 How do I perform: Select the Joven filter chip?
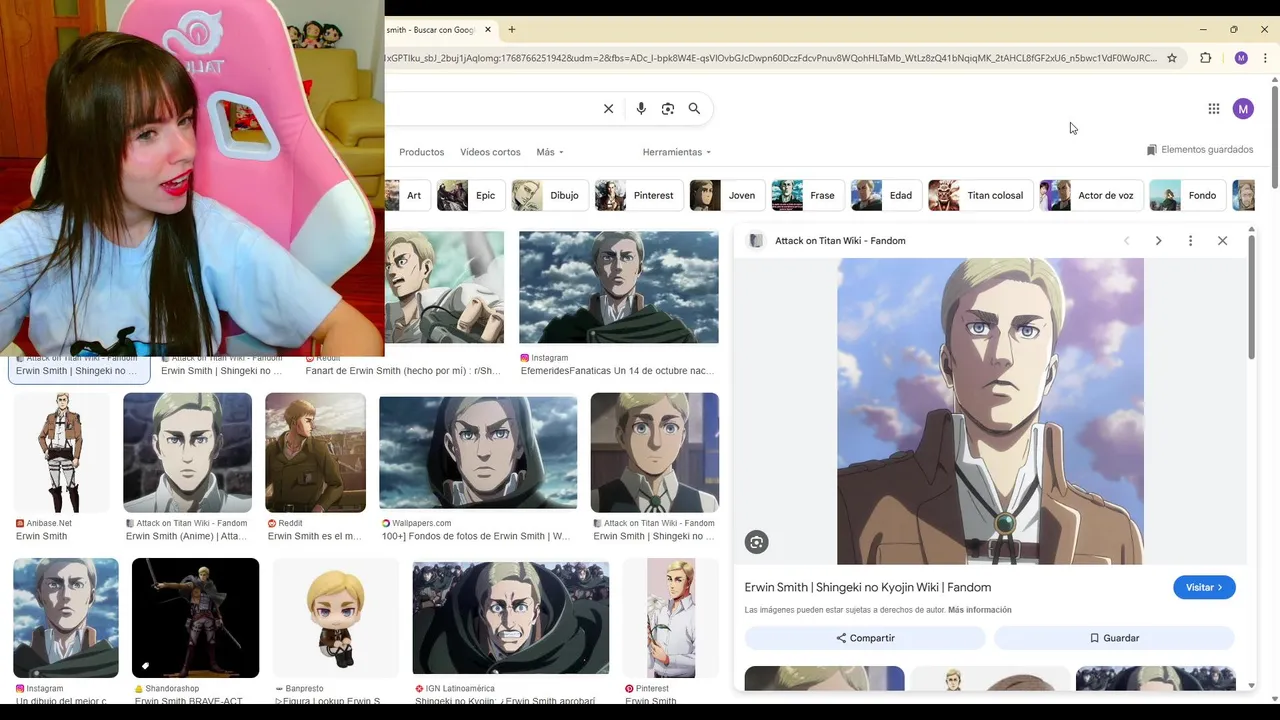[727, 195]
